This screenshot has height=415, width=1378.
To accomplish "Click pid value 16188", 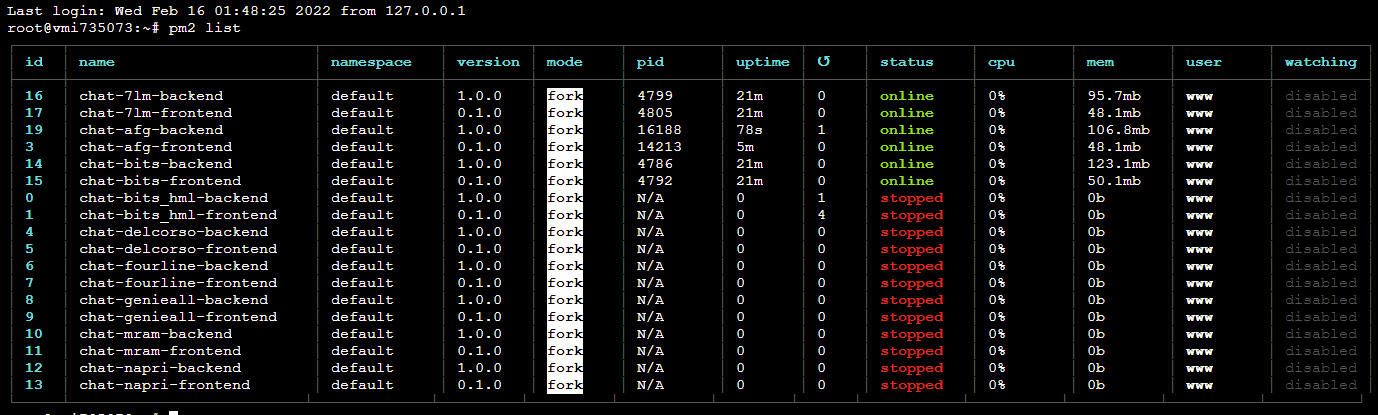I will (659, 130).
